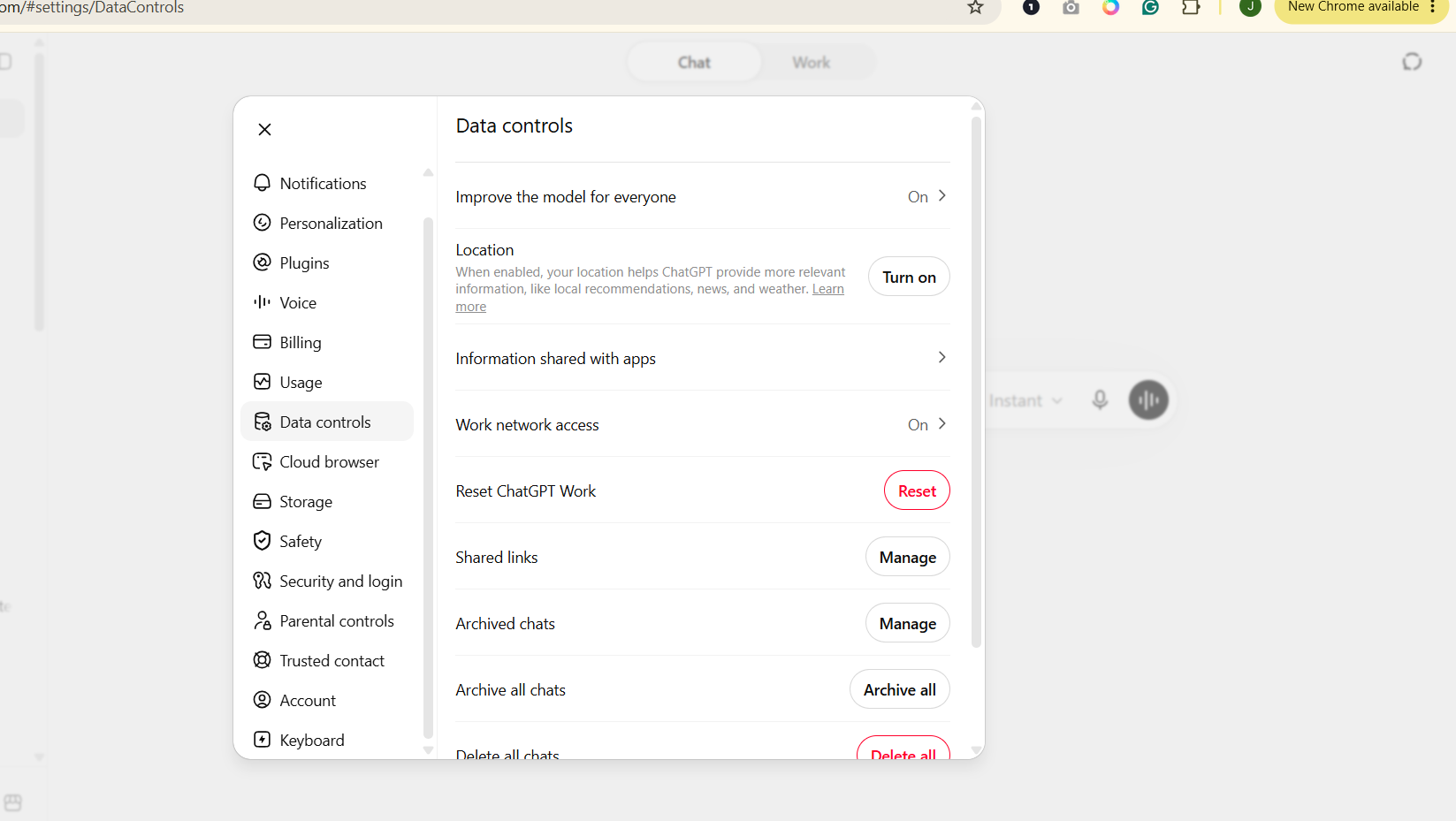Image resolution: width=1456 pixels, height=821 pixels.
Task: Click the Trusted contact lifebuoy icon
Action: [x=262, y=660]
